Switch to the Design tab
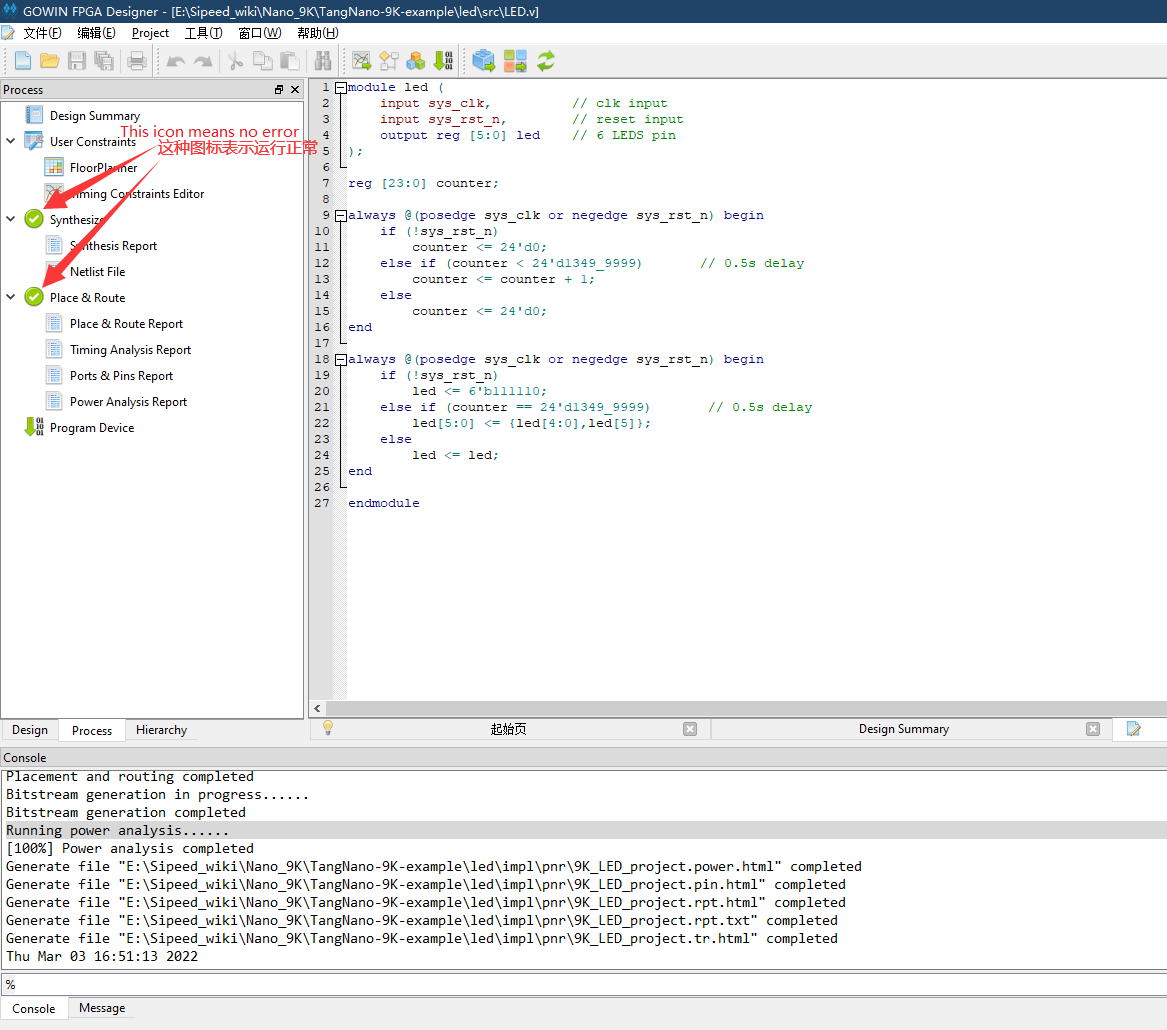1167x1030 pixels. click(x=30, y=730)
